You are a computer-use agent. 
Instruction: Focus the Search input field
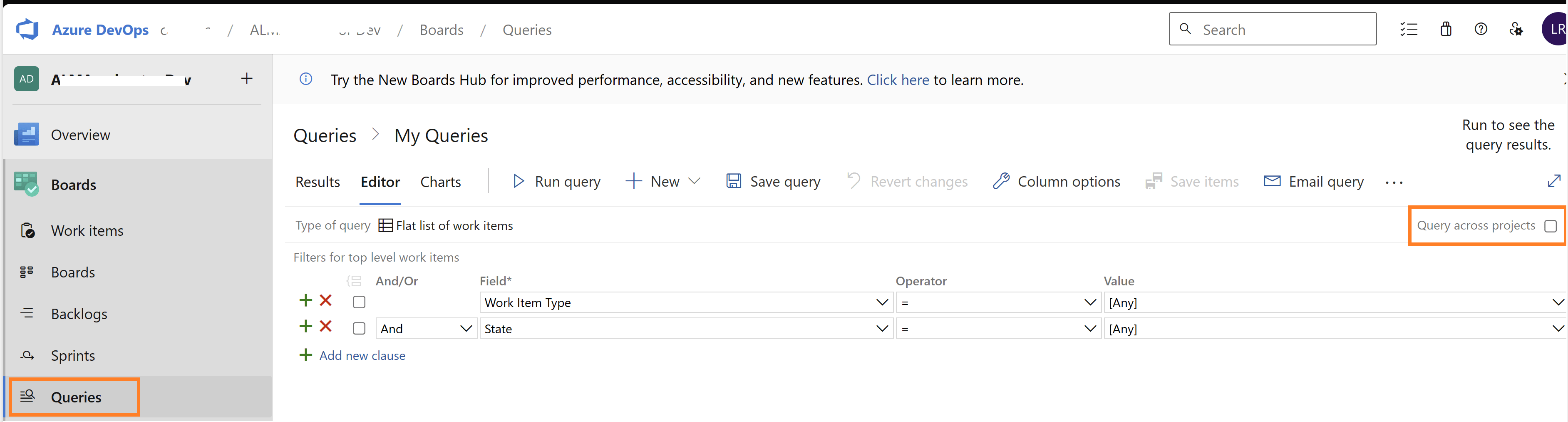(1273, 29)
